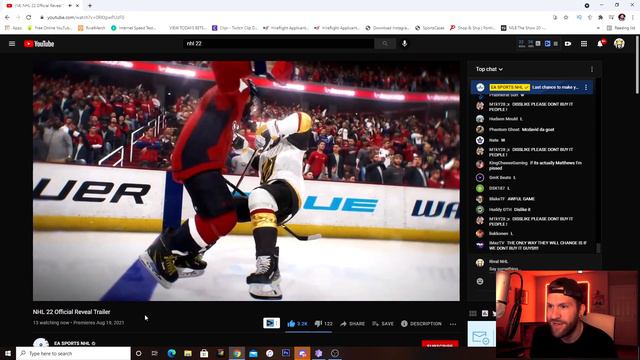
Task: Open a new browser tab
Action: pos(90,6)
